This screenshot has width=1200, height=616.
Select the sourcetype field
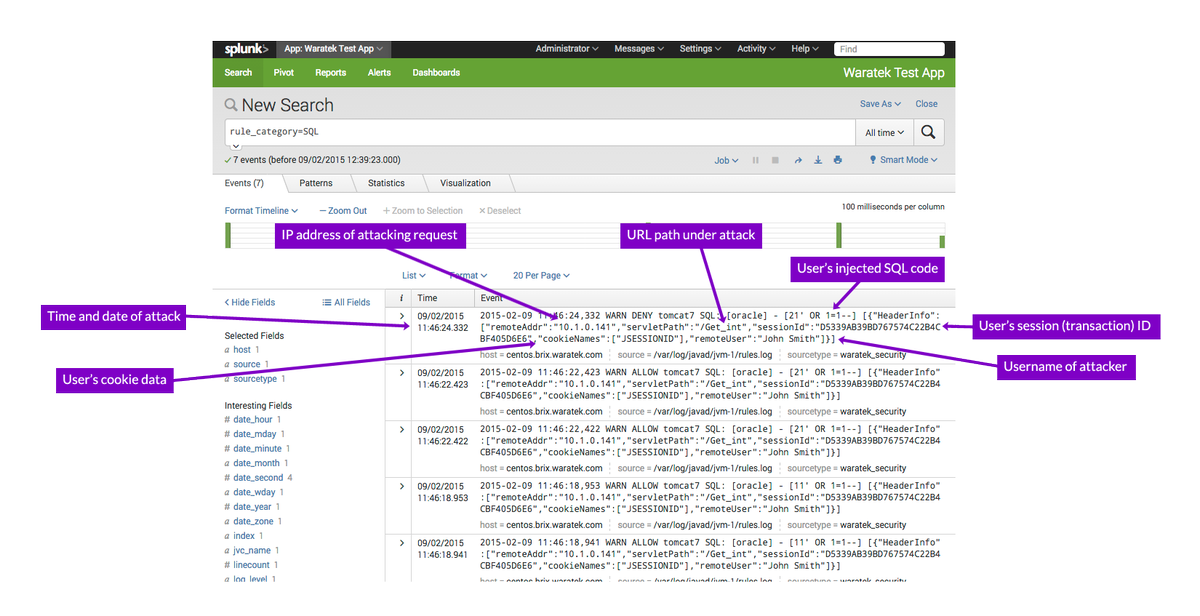255,379
